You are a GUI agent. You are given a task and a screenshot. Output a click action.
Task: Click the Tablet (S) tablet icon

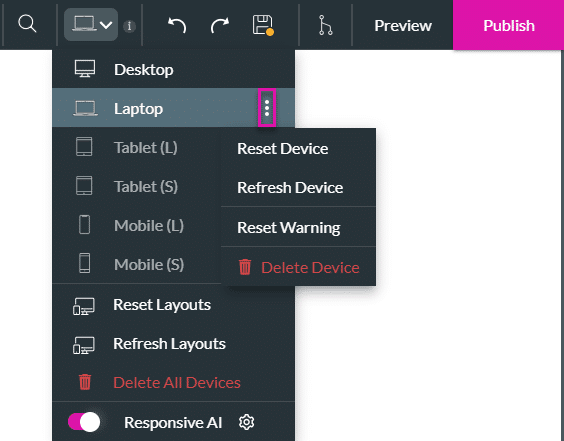84,186
